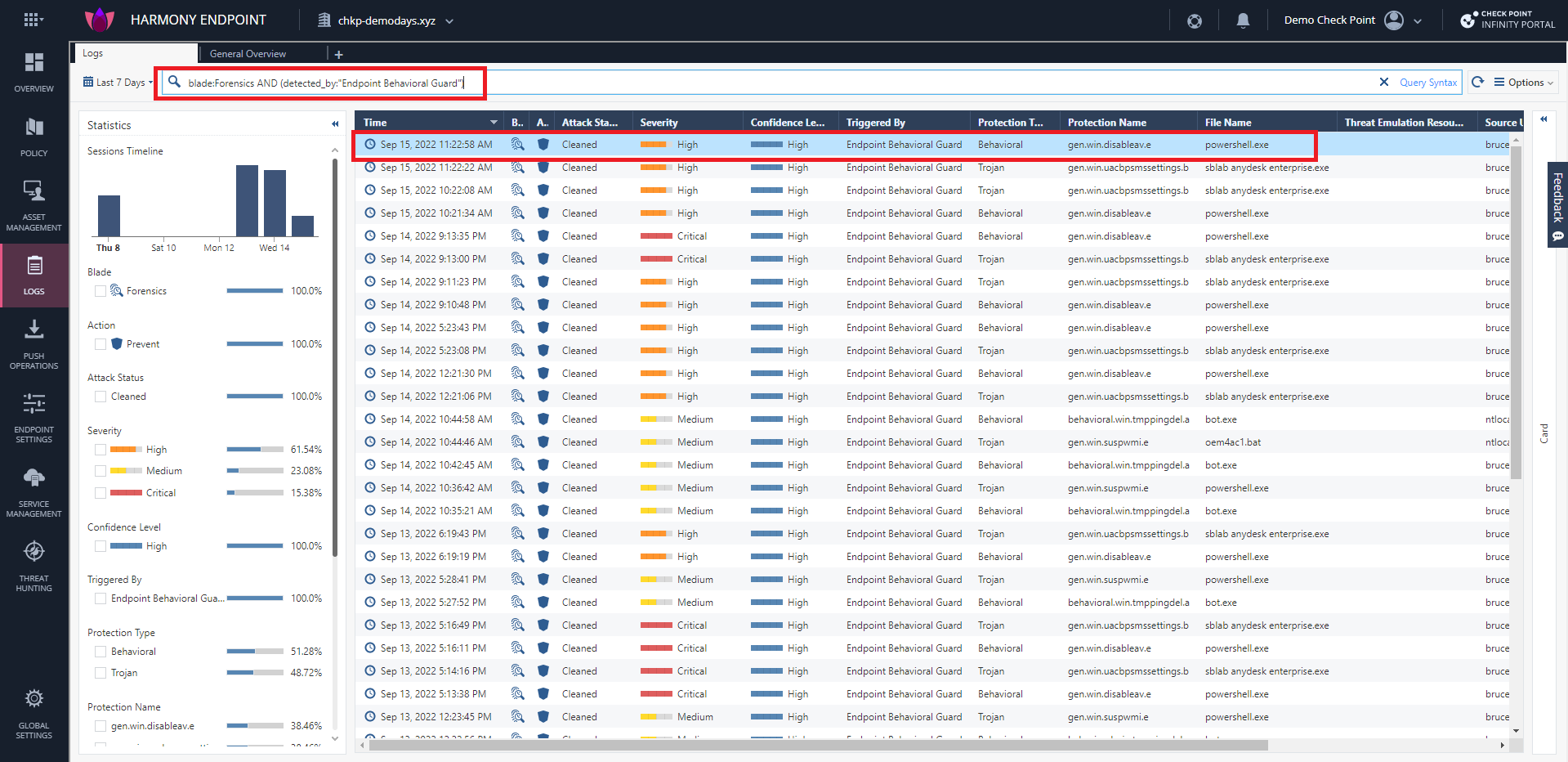Open the Query Syntax link
This screenshot has width=1568, height=762.
[x=1427, y=82]
